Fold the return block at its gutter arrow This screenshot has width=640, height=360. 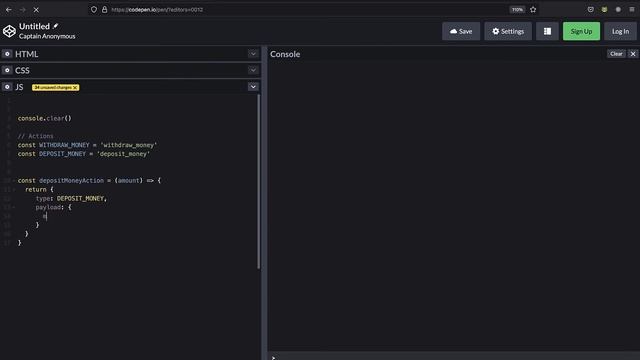[x=14, y=189]
